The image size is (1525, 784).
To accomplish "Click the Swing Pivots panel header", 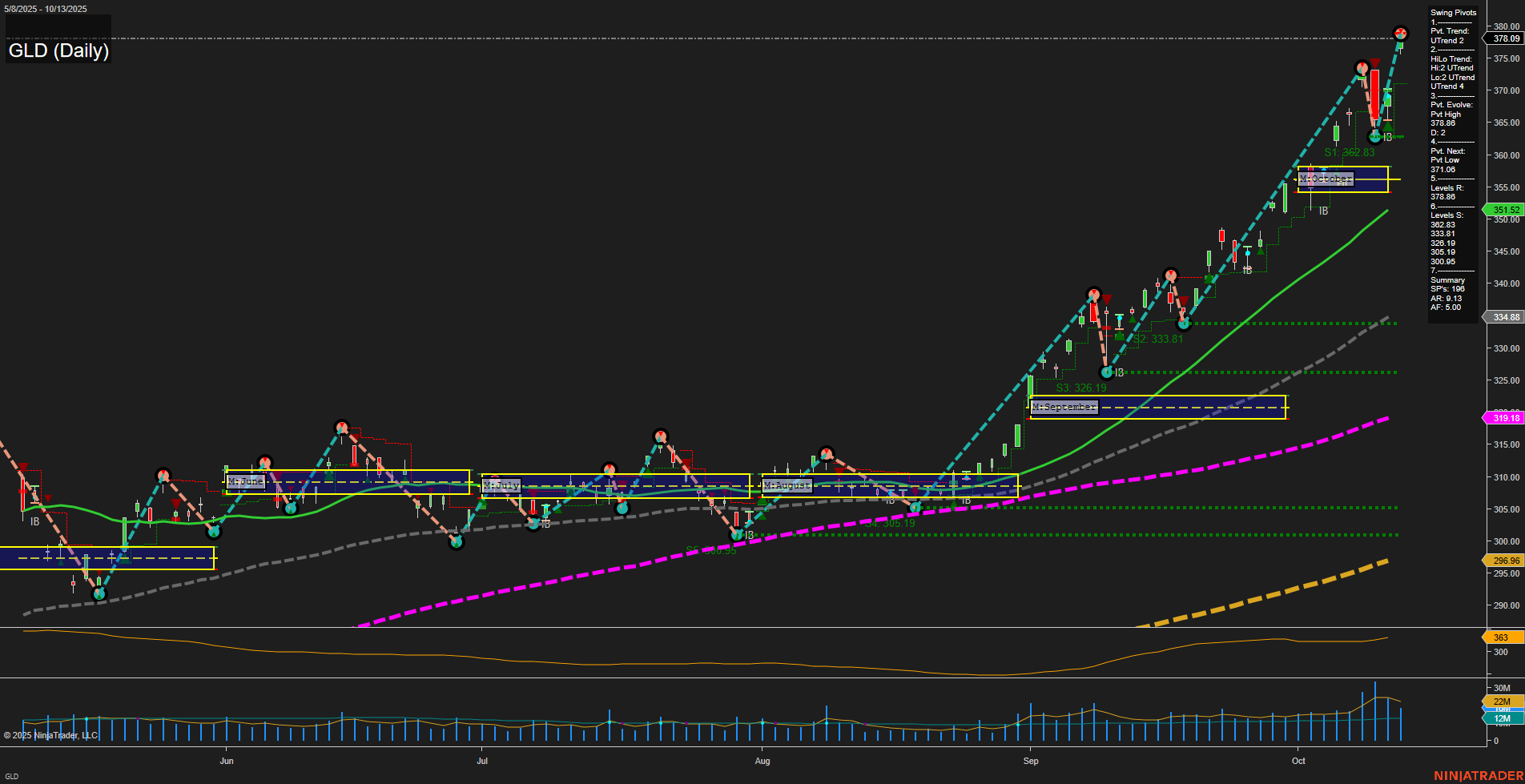I will [x=1452, y=13].
